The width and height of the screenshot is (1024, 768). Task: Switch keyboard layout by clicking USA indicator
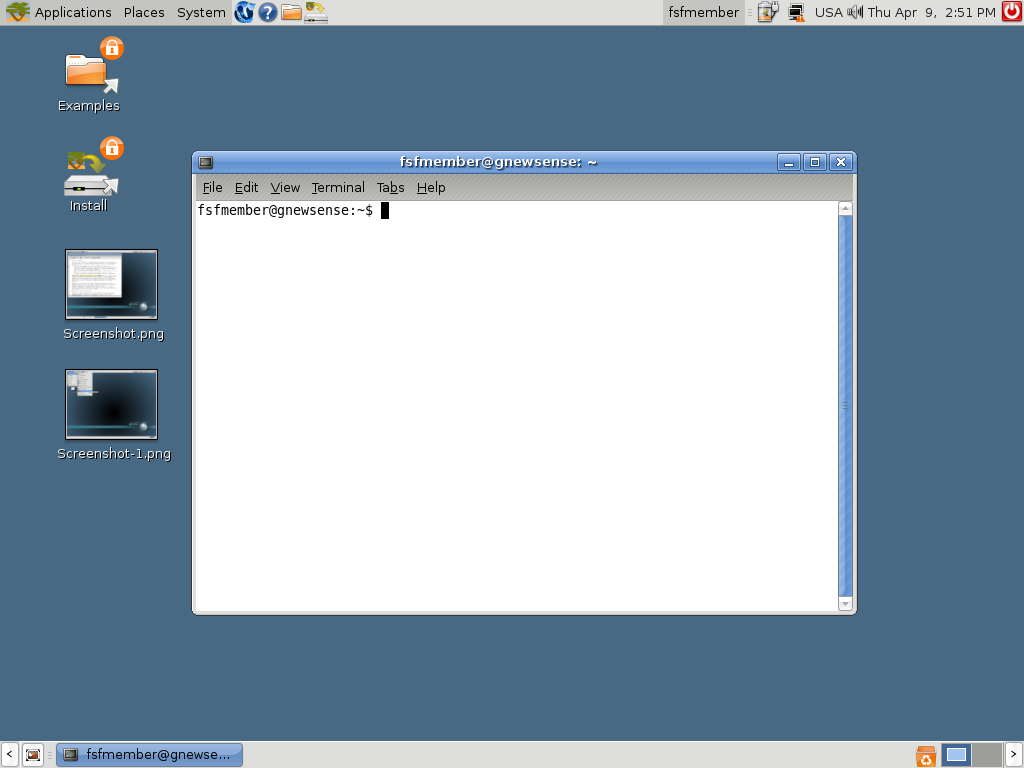[827, 12]
